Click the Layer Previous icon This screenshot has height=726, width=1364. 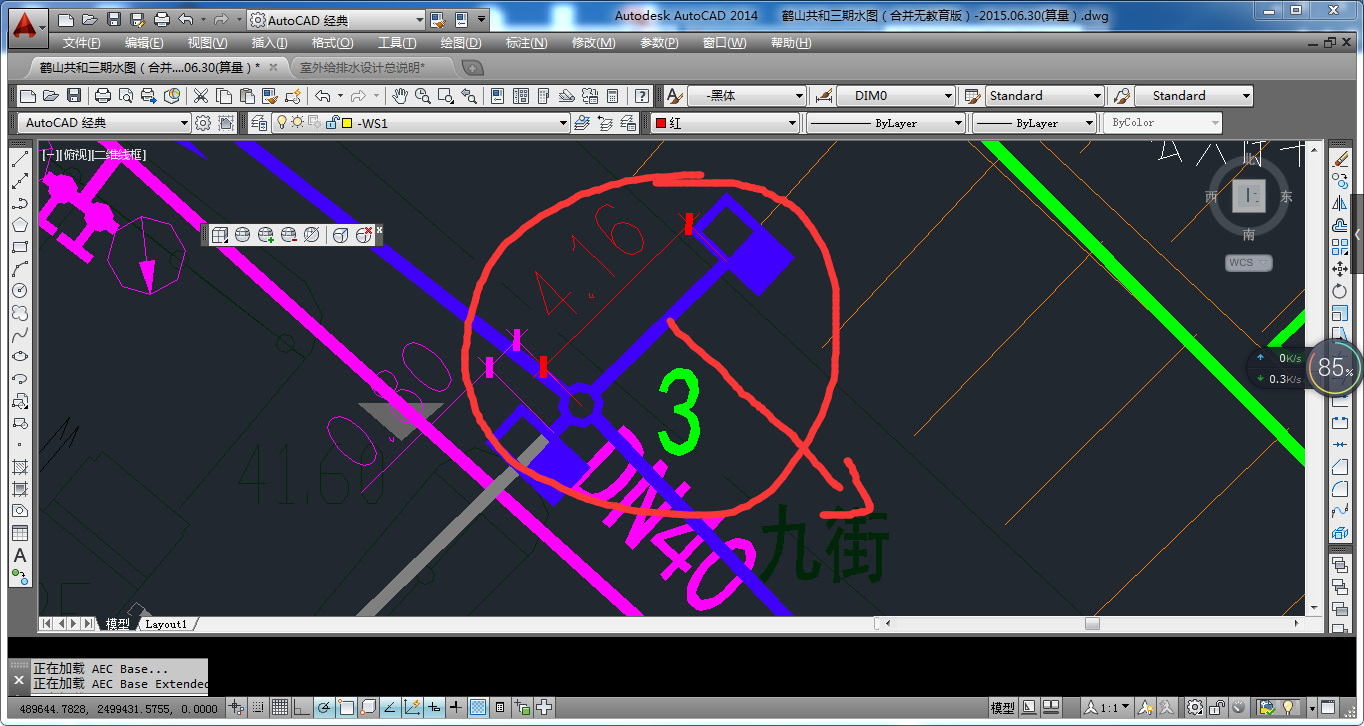click(x=605, y=123)
